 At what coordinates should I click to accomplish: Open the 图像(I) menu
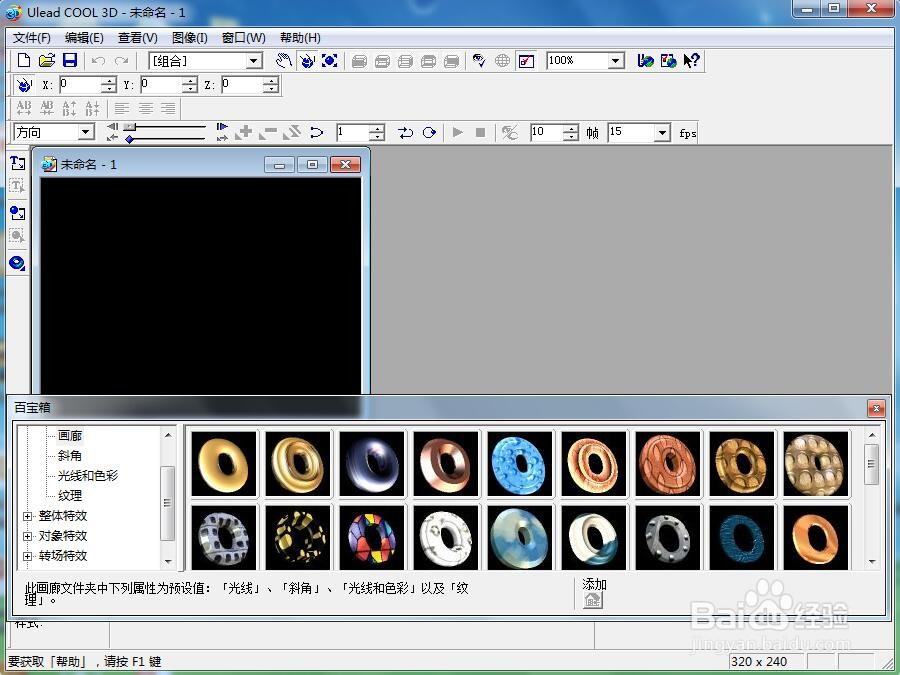pos(189,38)
